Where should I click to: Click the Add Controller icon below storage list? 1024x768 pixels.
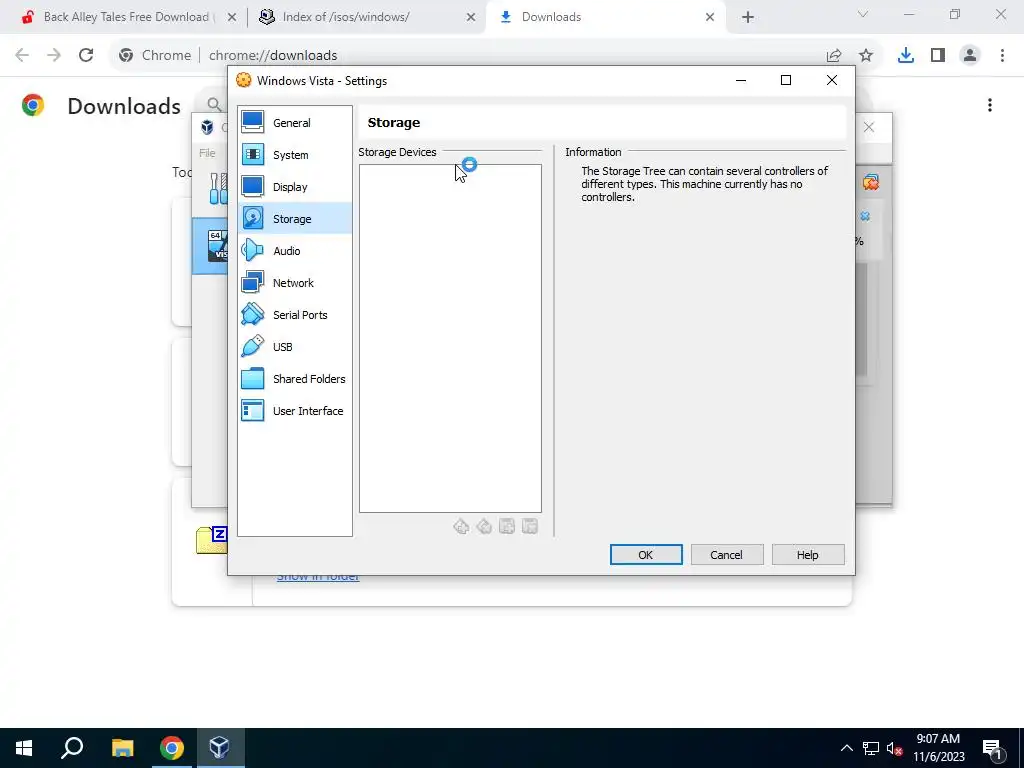pos(461,526)
